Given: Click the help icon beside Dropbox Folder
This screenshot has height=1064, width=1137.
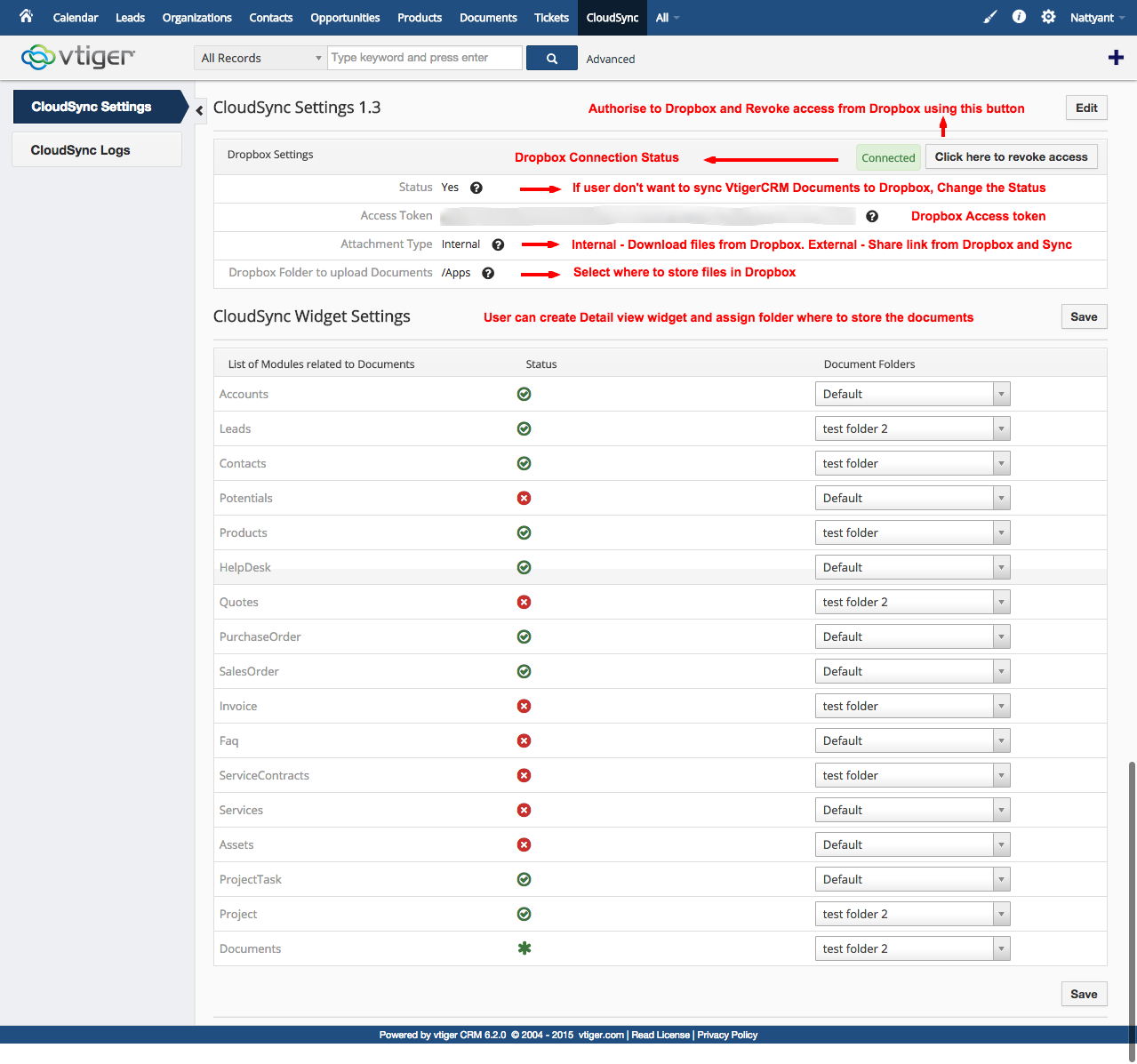Looking at the screenshot, I should pyautogui.click(x=488, y=273).
